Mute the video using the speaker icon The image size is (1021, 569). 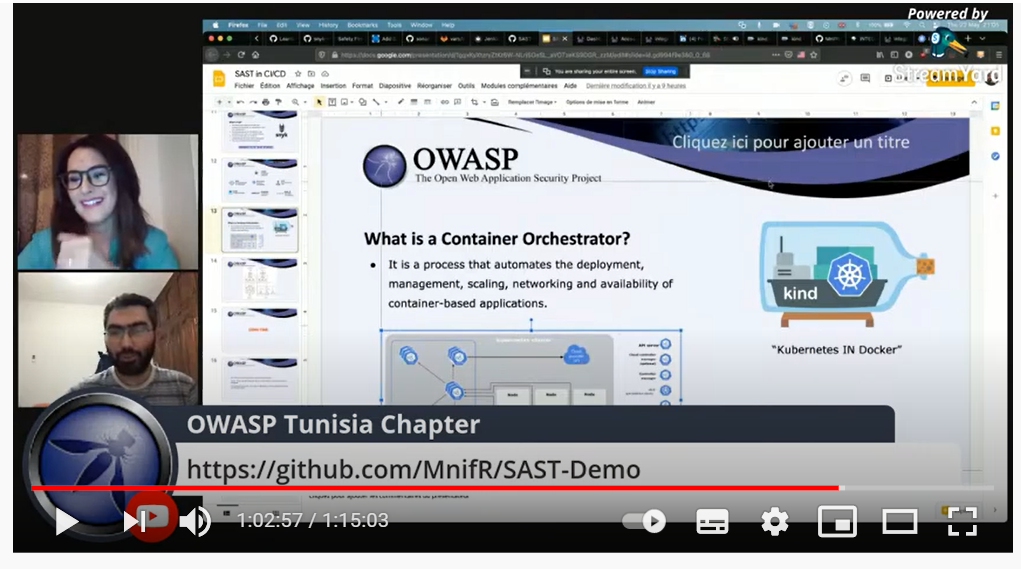click(x=195, y=521)
